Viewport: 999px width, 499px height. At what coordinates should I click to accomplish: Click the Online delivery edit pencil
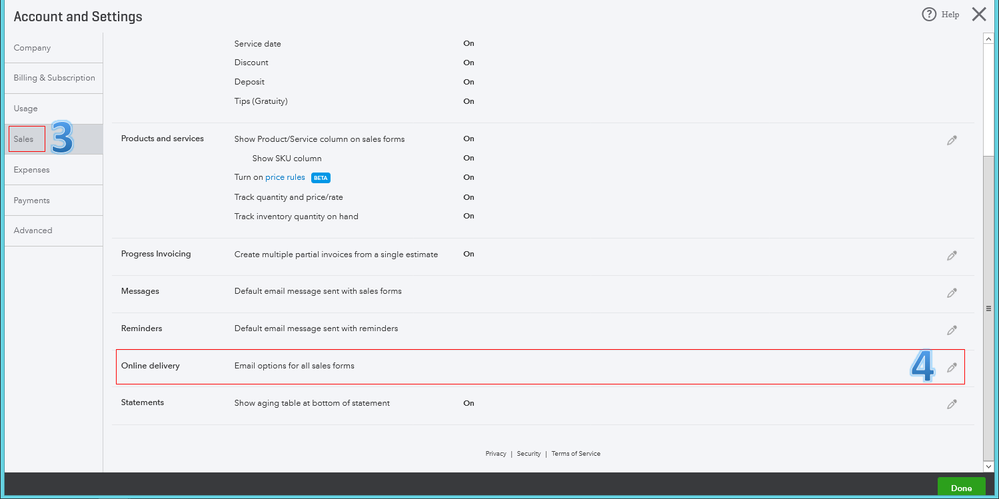tap(952, 367)
